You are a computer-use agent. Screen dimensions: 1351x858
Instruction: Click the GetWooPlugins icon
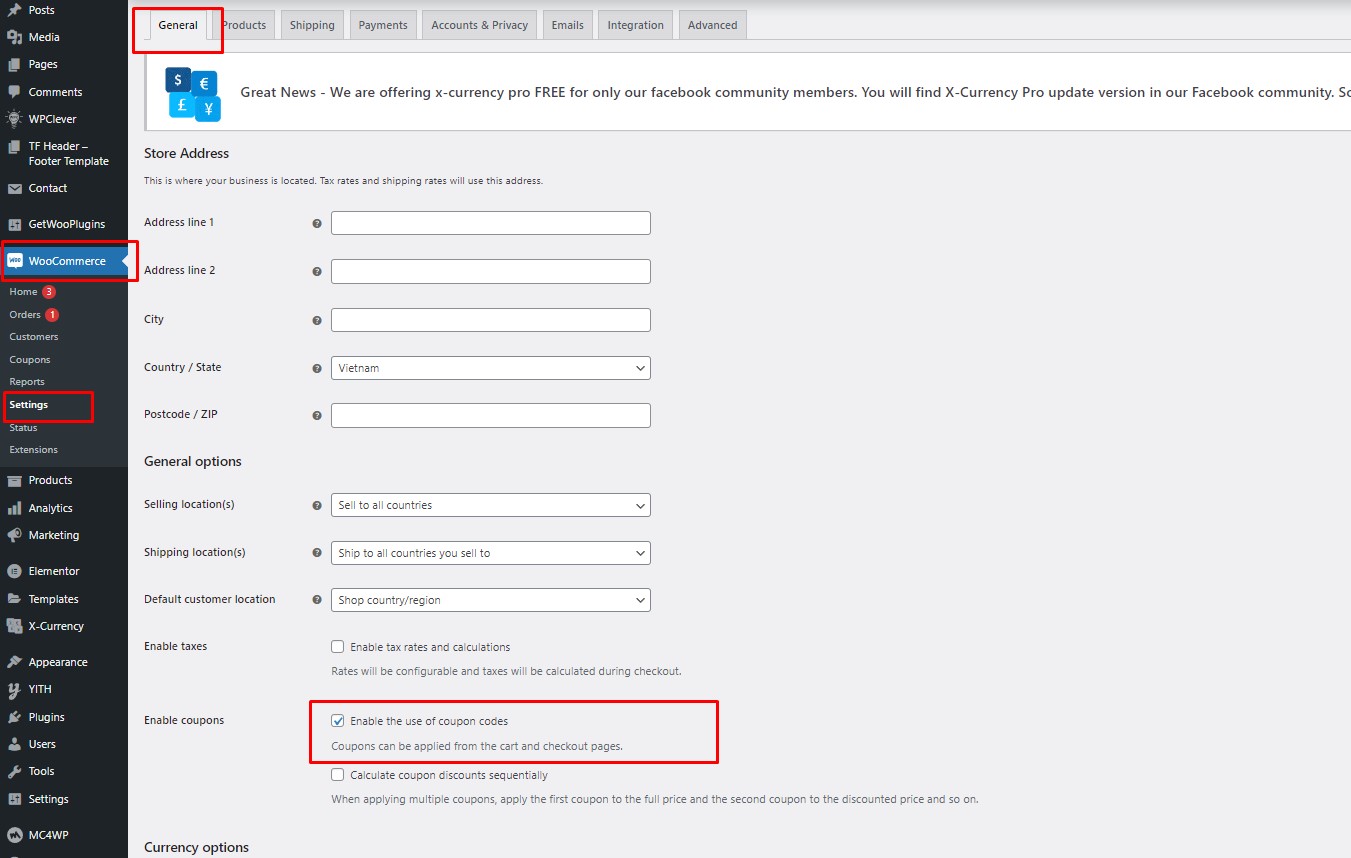click(14, 224)
